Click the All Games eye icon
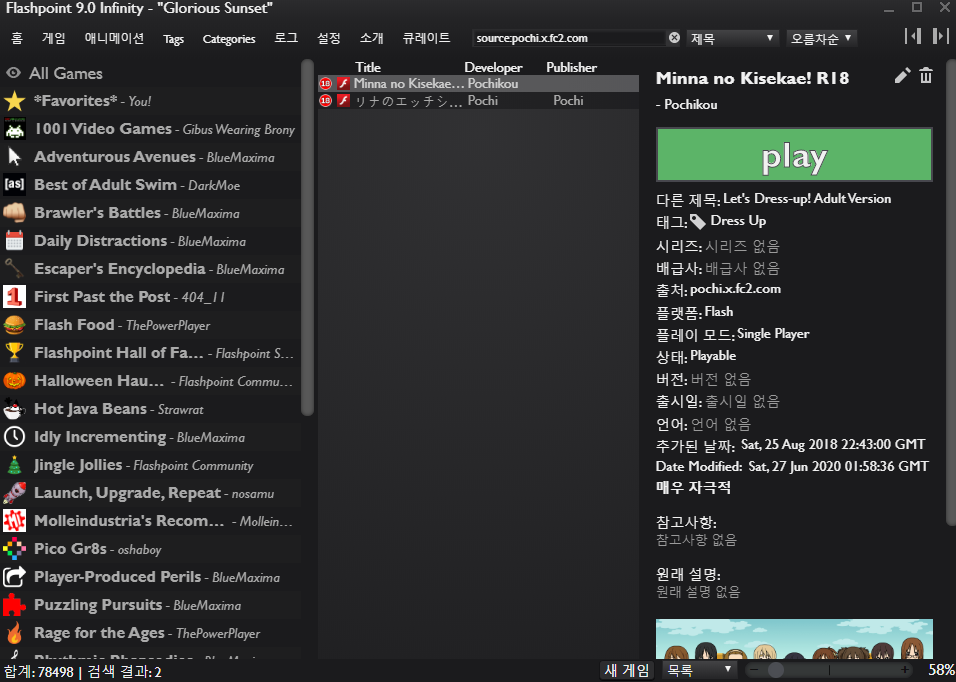The width and height of the screenshot is (956, 682). [x=13, y=73]
